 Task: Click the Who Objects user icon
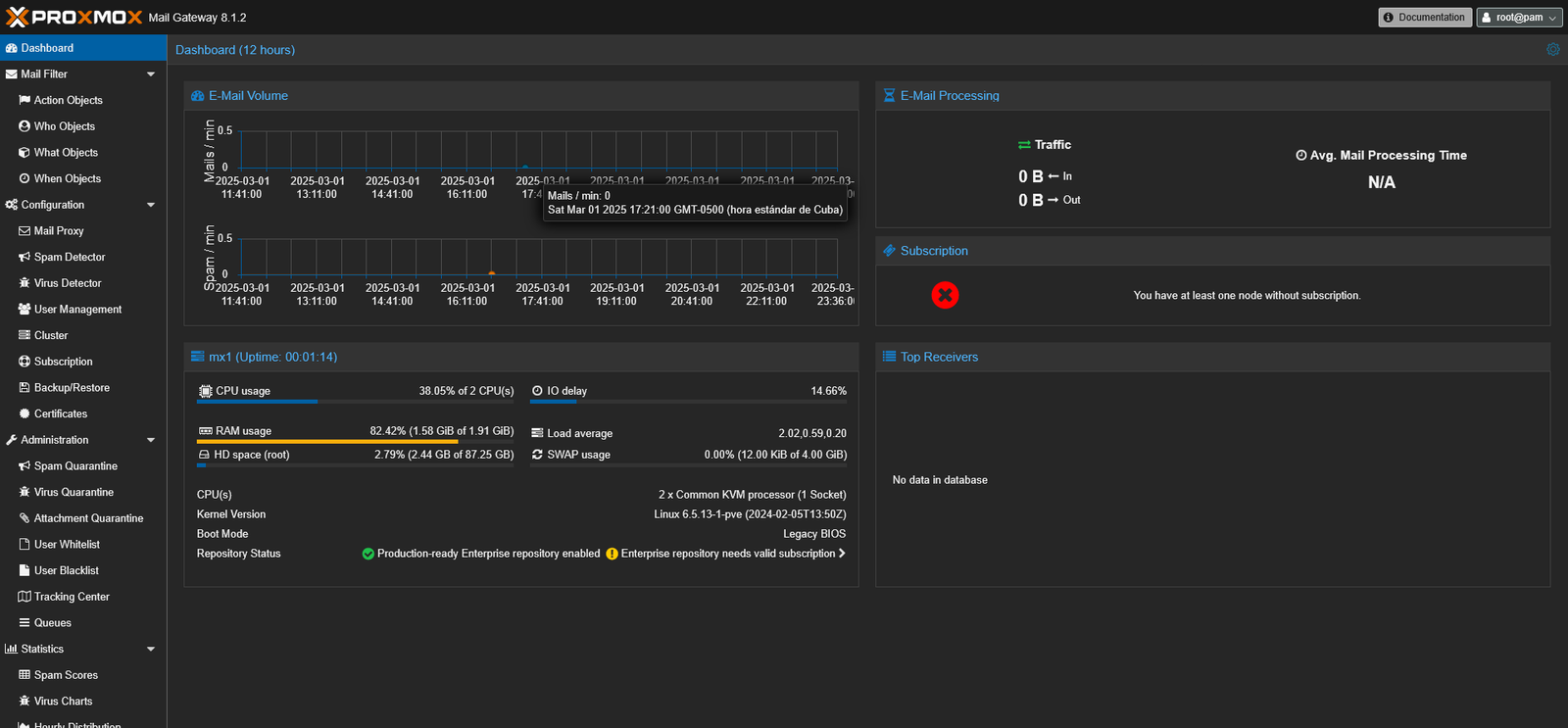[x=24, y=126]
